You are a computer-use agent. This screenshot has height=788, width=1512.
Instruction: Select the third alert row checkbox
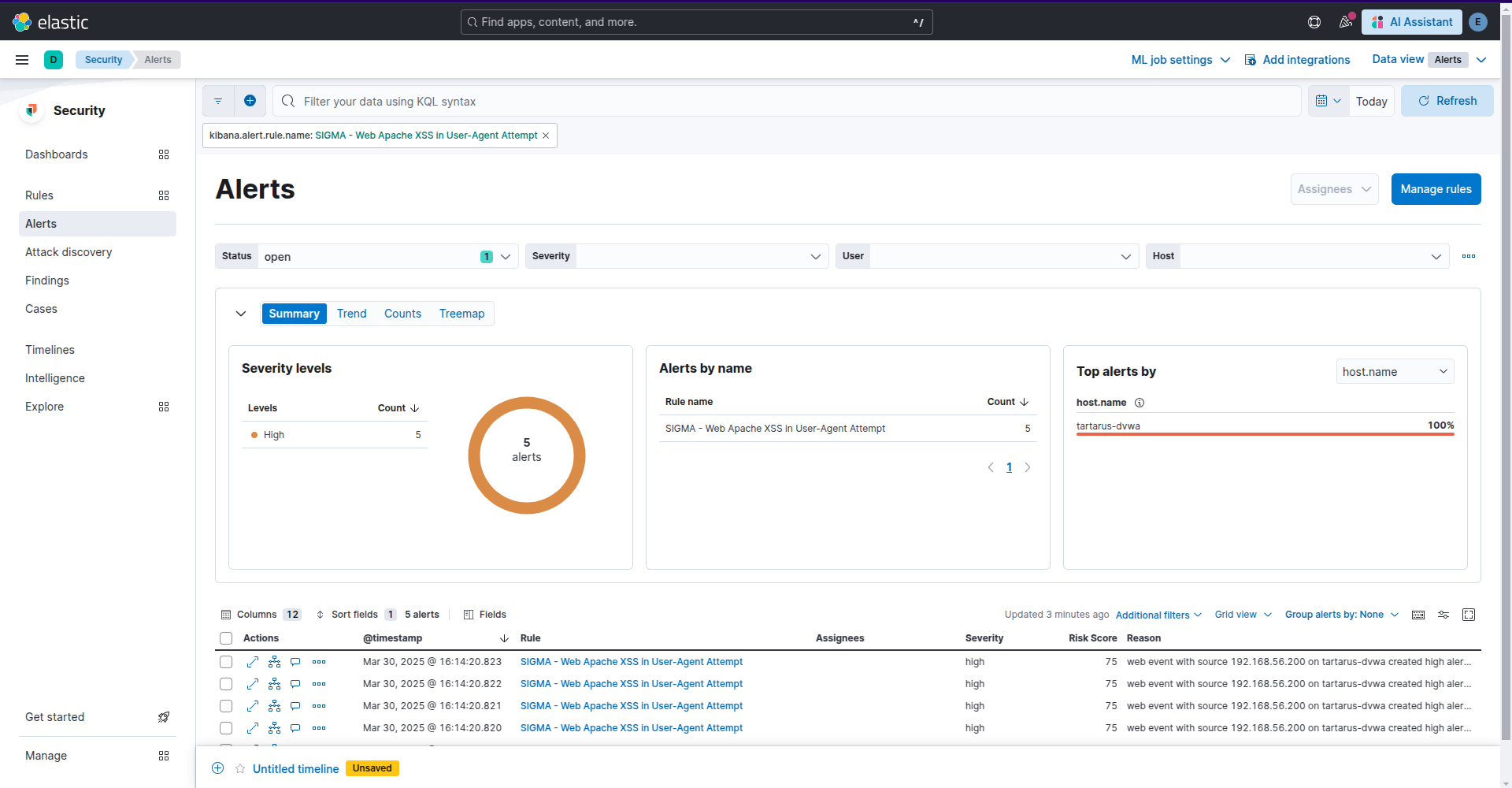click(x=226, y=706)
